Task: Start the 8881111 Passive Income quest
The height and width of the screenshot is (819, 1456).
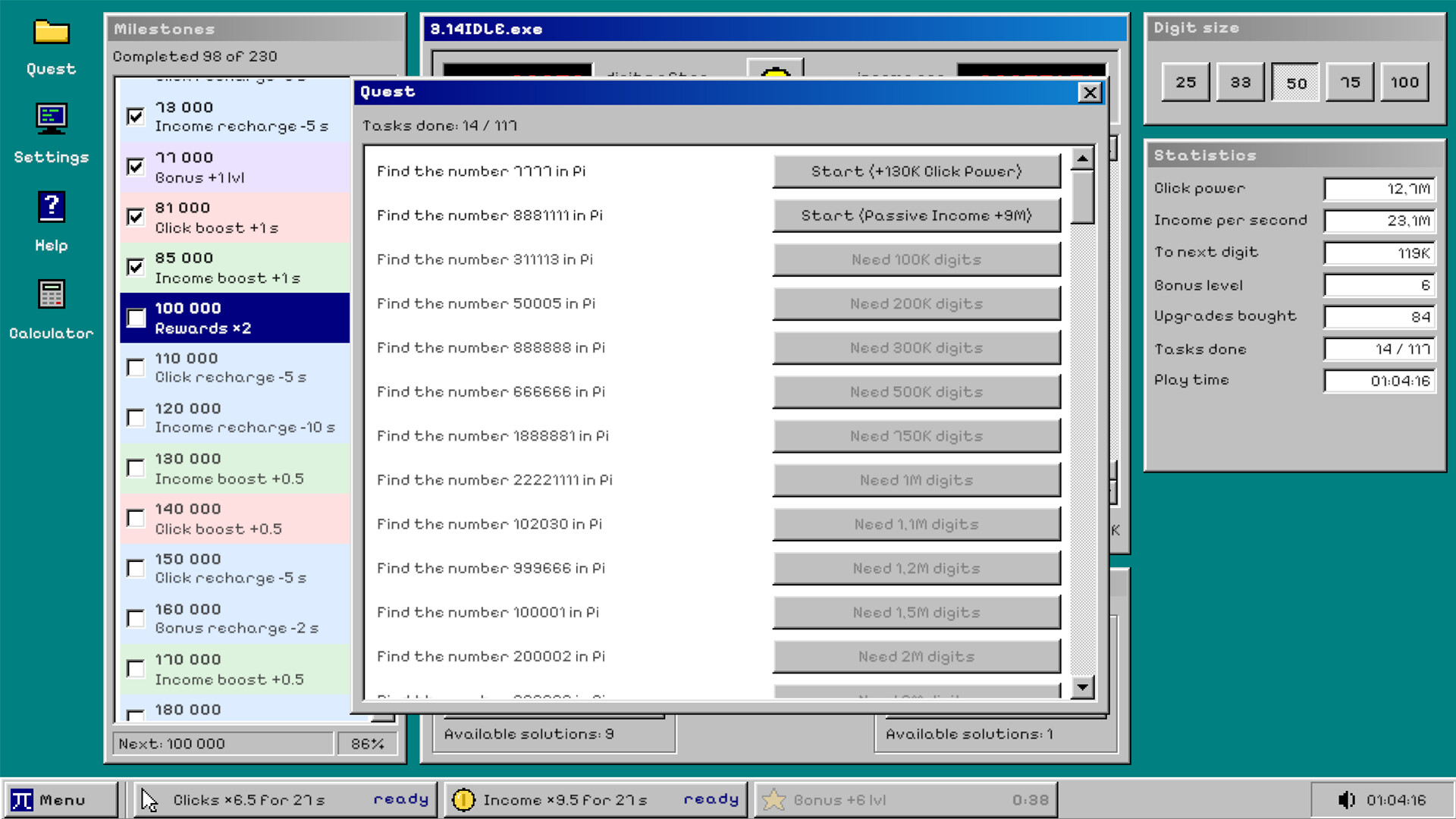Action: tap(916, 215)
